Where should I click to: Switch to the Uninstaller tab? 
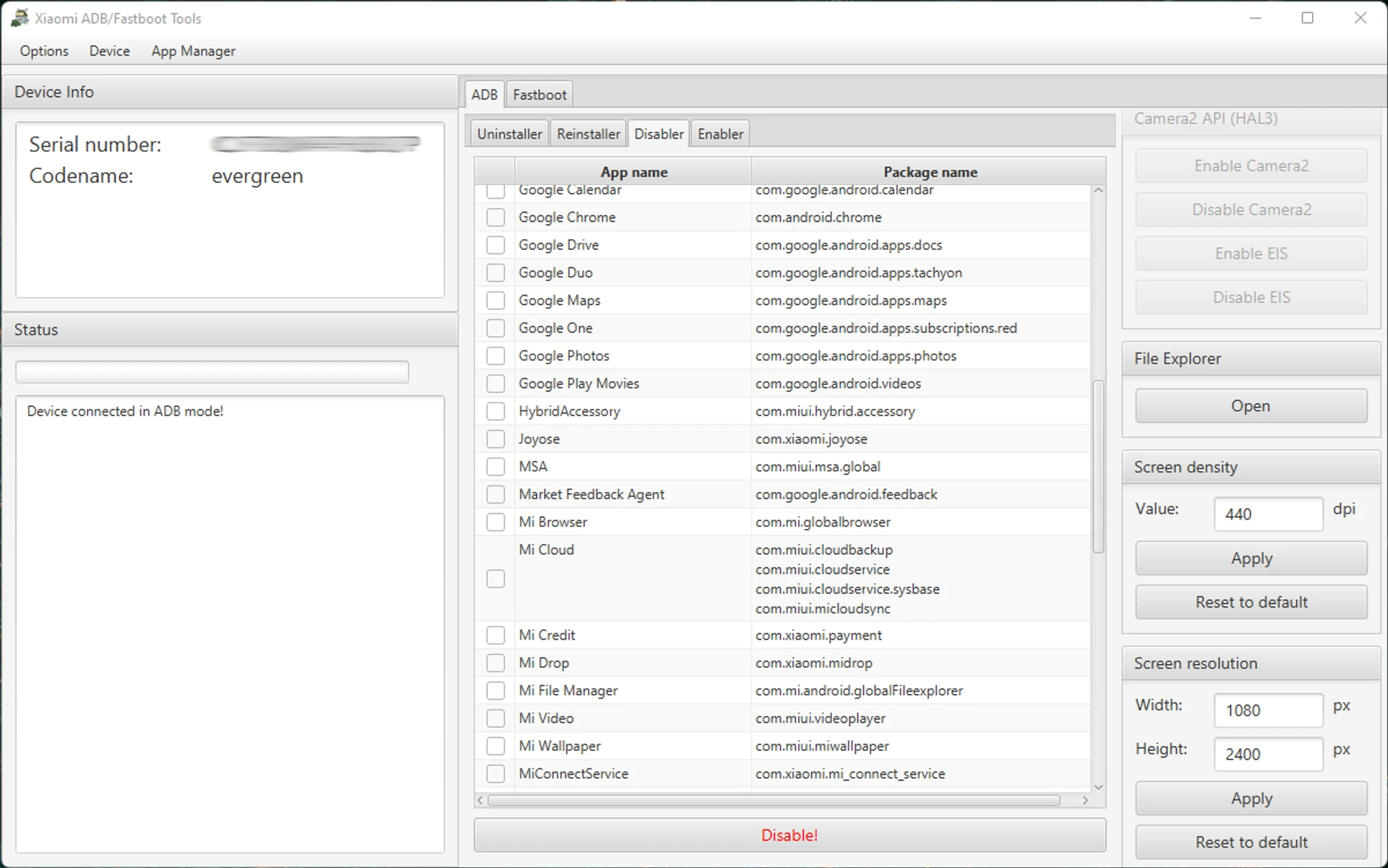point(509,134)
